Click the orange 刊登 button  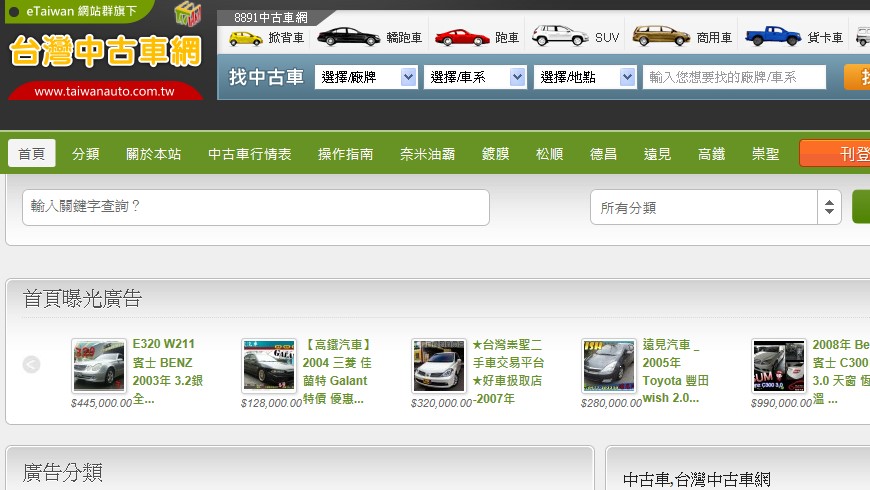[x=834, y=154]
